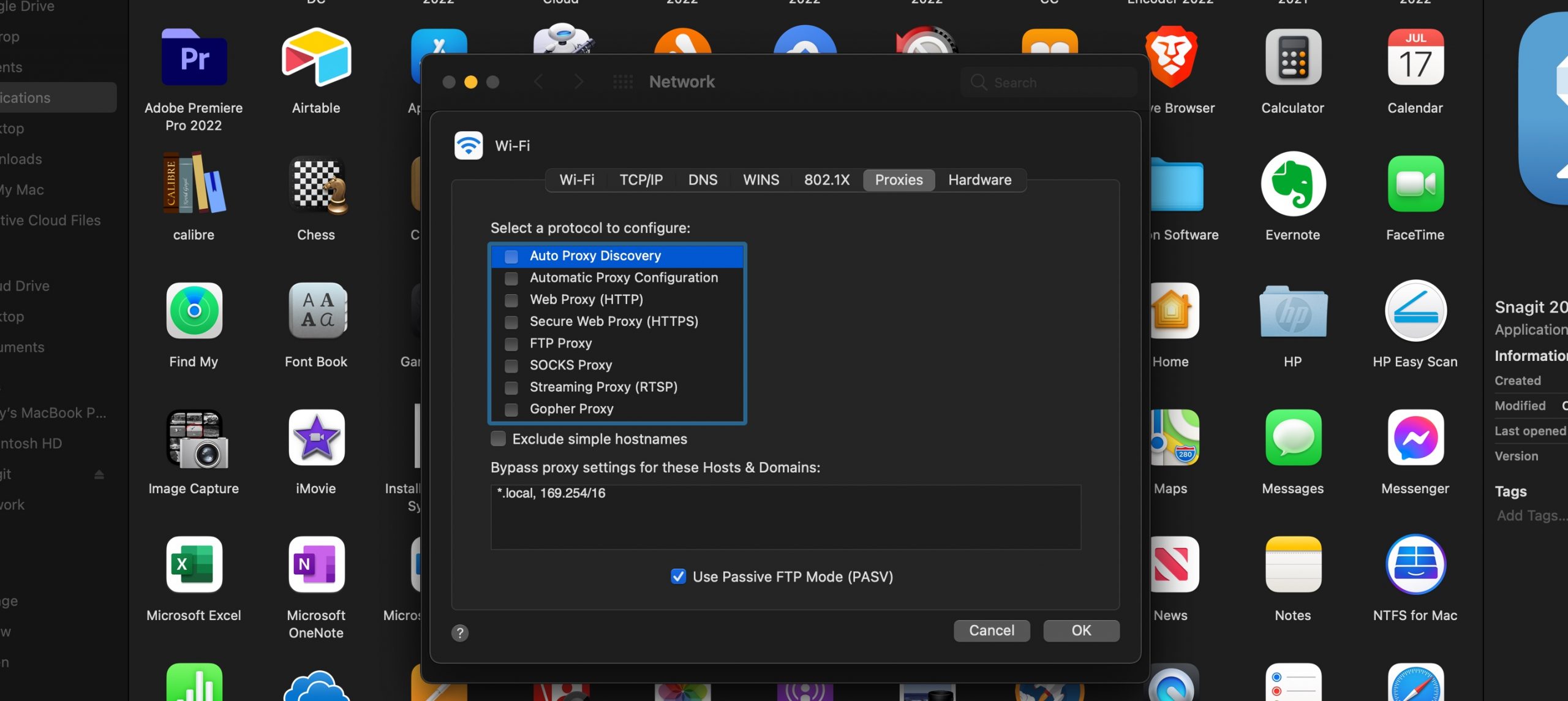Viewport: 1568px width, 701px height.
Task: Click the Cancel button
Action: (991, 631)
